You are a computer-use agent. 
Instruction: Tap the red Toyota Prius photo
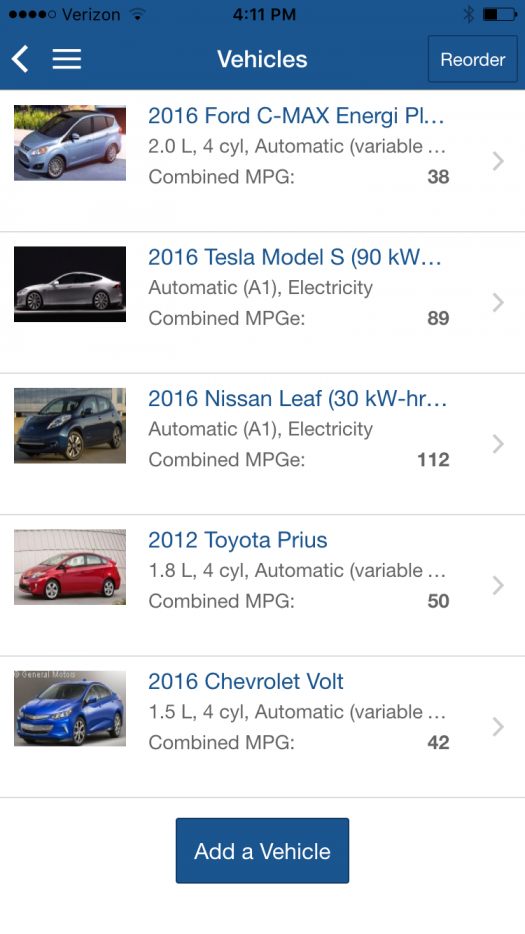coord(70,567)
